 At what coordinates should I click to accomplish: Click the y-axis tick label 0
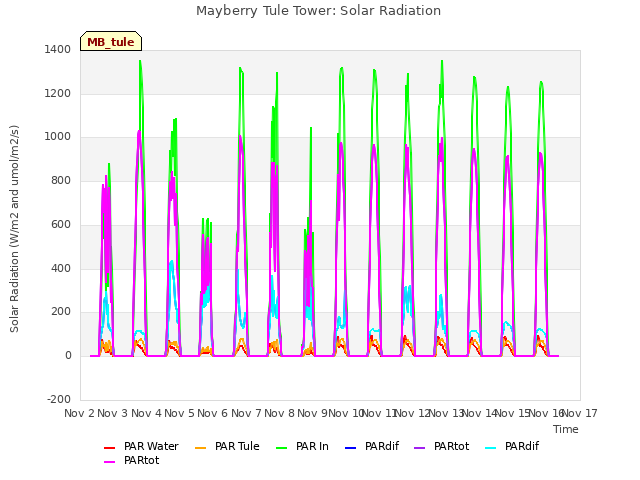(68, 356)
